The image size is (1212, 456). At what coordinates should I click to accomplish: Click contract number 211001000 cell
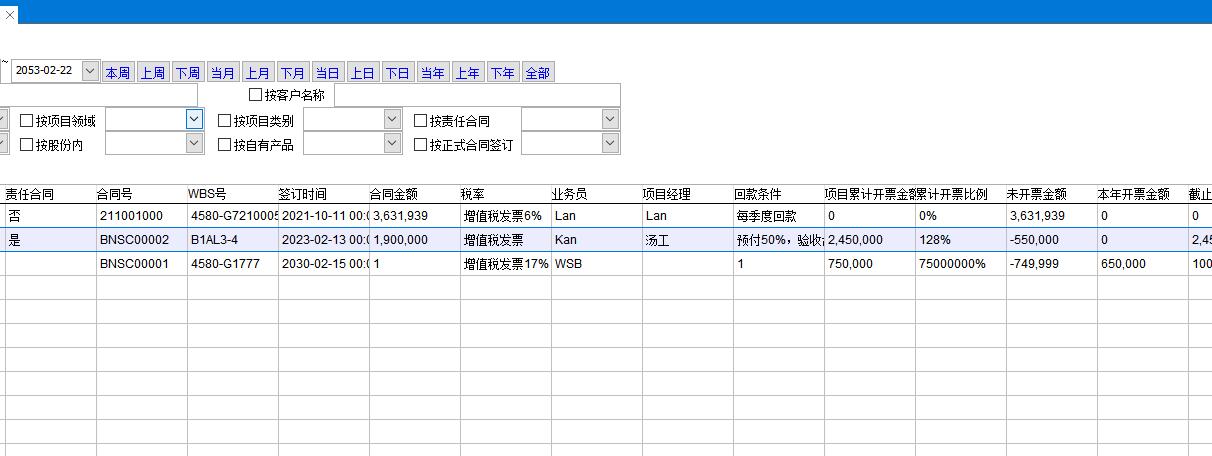tap(131, 216)
